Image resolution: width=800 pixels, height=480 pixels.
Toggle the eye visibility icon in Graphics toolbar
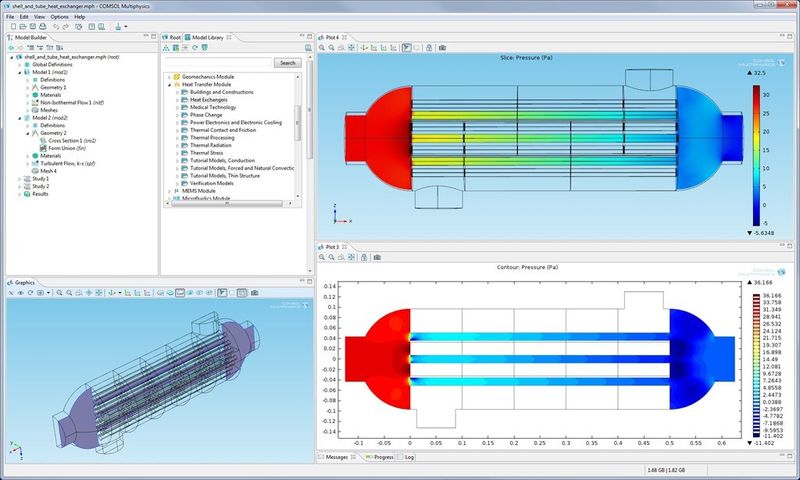pyautogui.click(x=21, y=293)
